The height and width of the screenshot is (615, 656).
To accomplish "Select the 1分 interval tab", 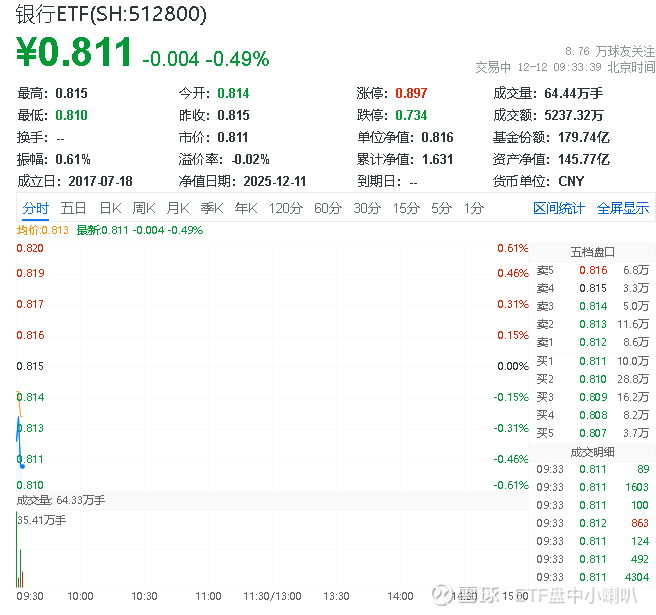I will (474, 208).
